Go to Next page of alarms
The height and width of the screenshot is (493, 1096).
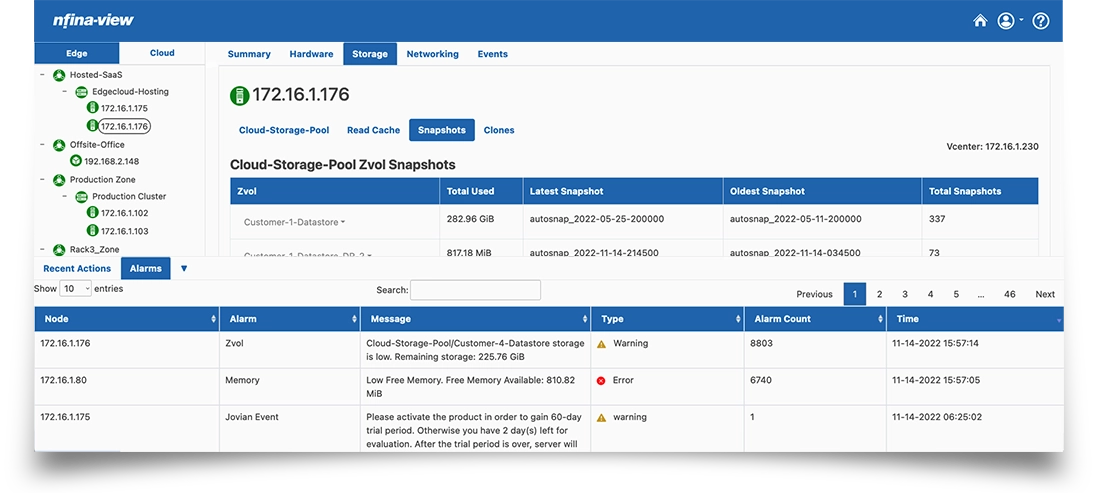tap(1044, 294)
